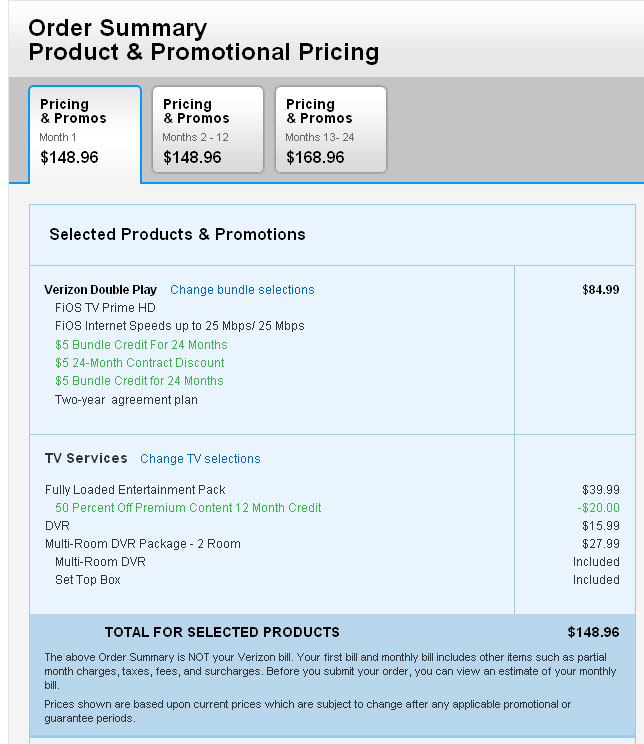Click the Verizon Double Play bundle title
The image size is (644, 744).
[100, 290]
